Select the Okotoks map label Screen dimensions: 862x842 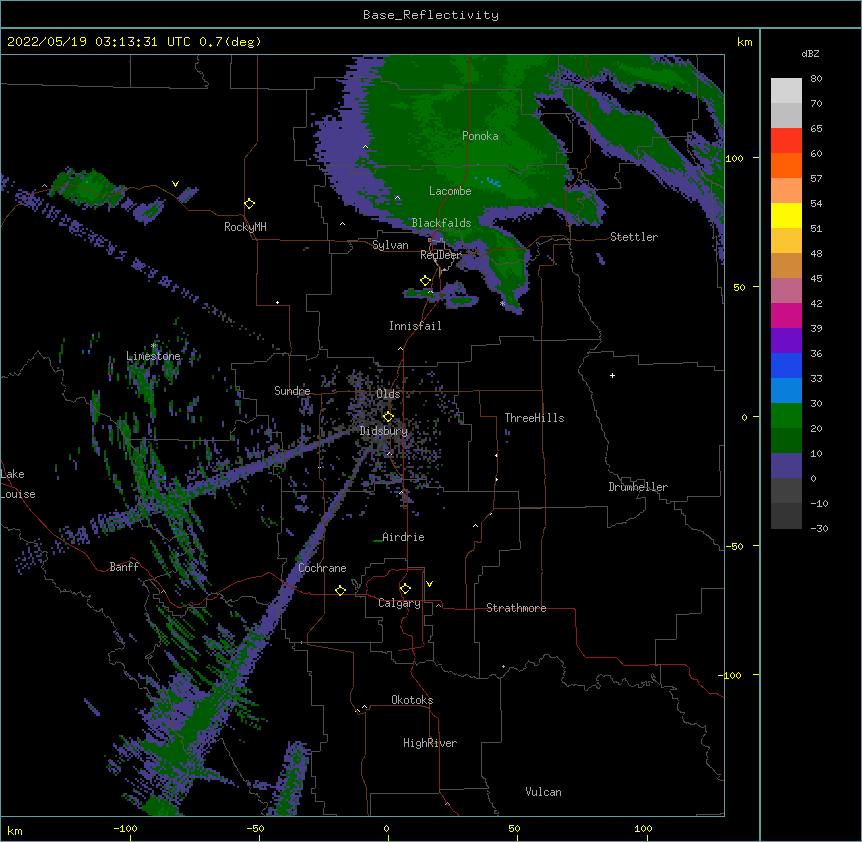[x=412, y=700]
